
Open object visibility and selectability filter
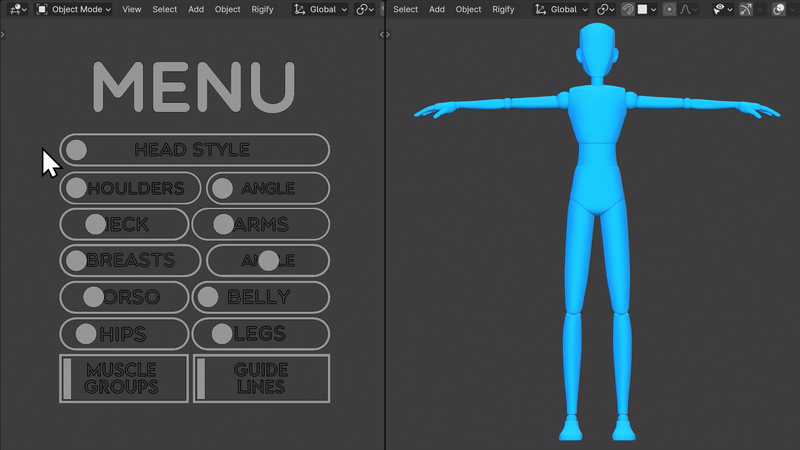pyautogui.click(x=722, y=9)
